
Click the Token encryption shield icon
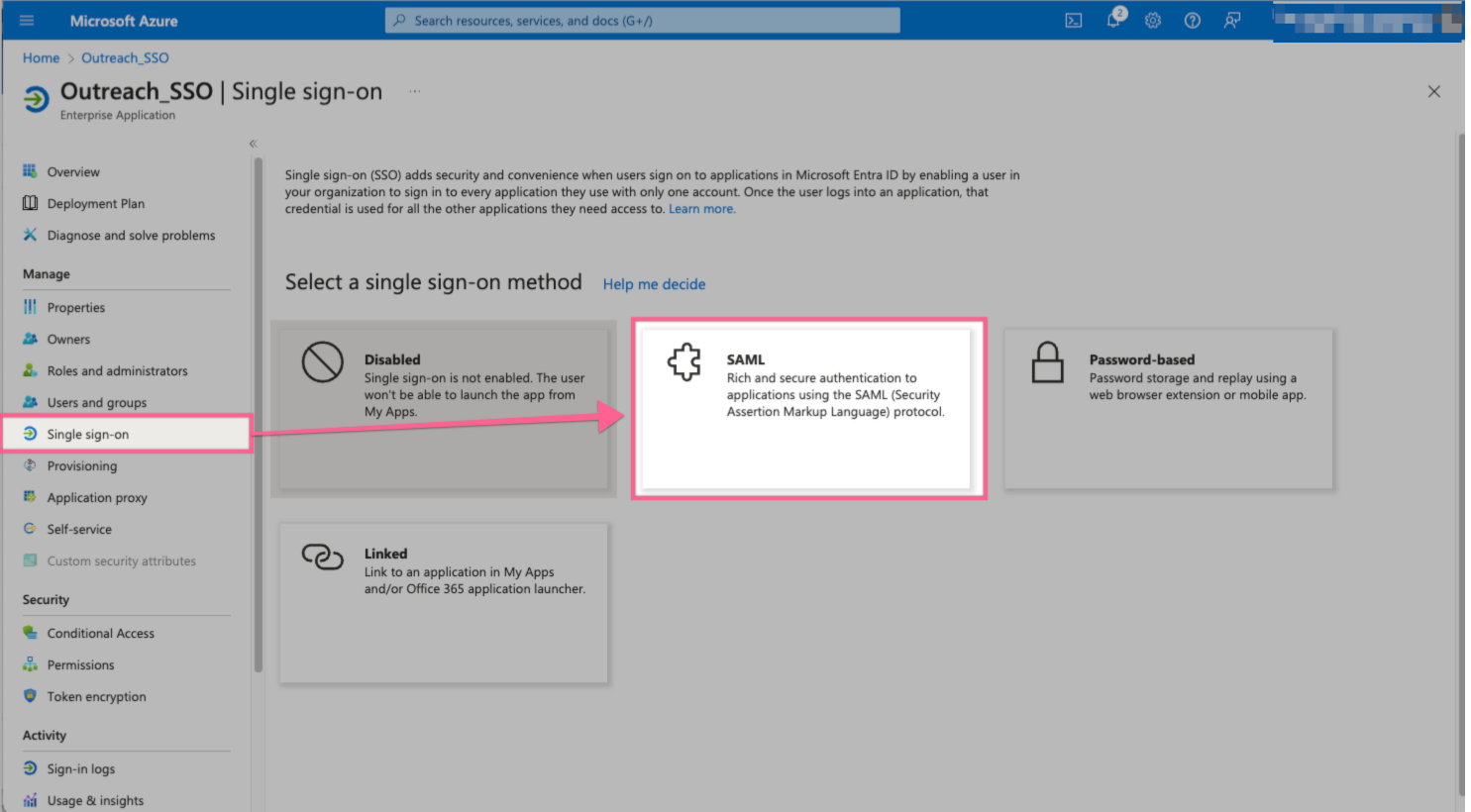coord(30,696)
